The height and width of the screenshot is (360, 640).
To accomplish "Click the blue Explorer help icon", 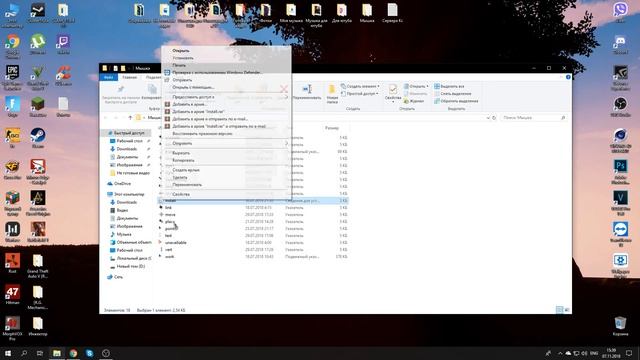I will point(568,77).
